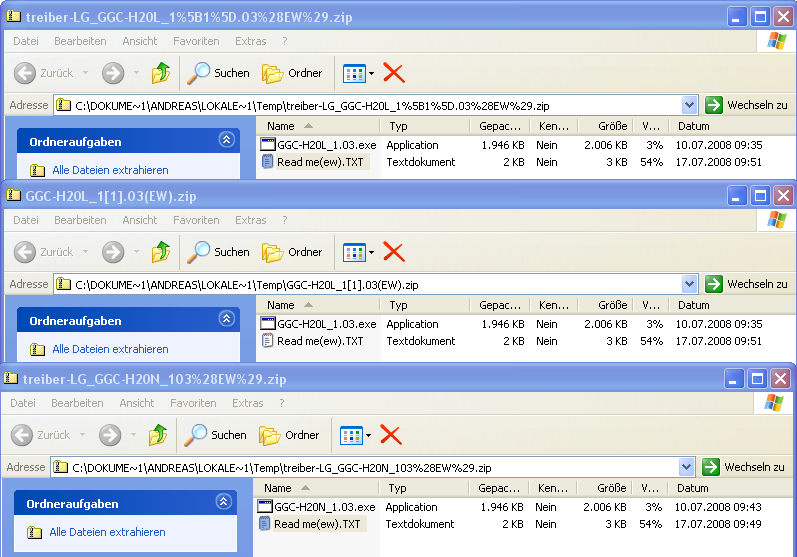Click Up folder icon in GGC-H20L_1[1].03(EW).zip window
797x557 pixels.
pos(161,252)
